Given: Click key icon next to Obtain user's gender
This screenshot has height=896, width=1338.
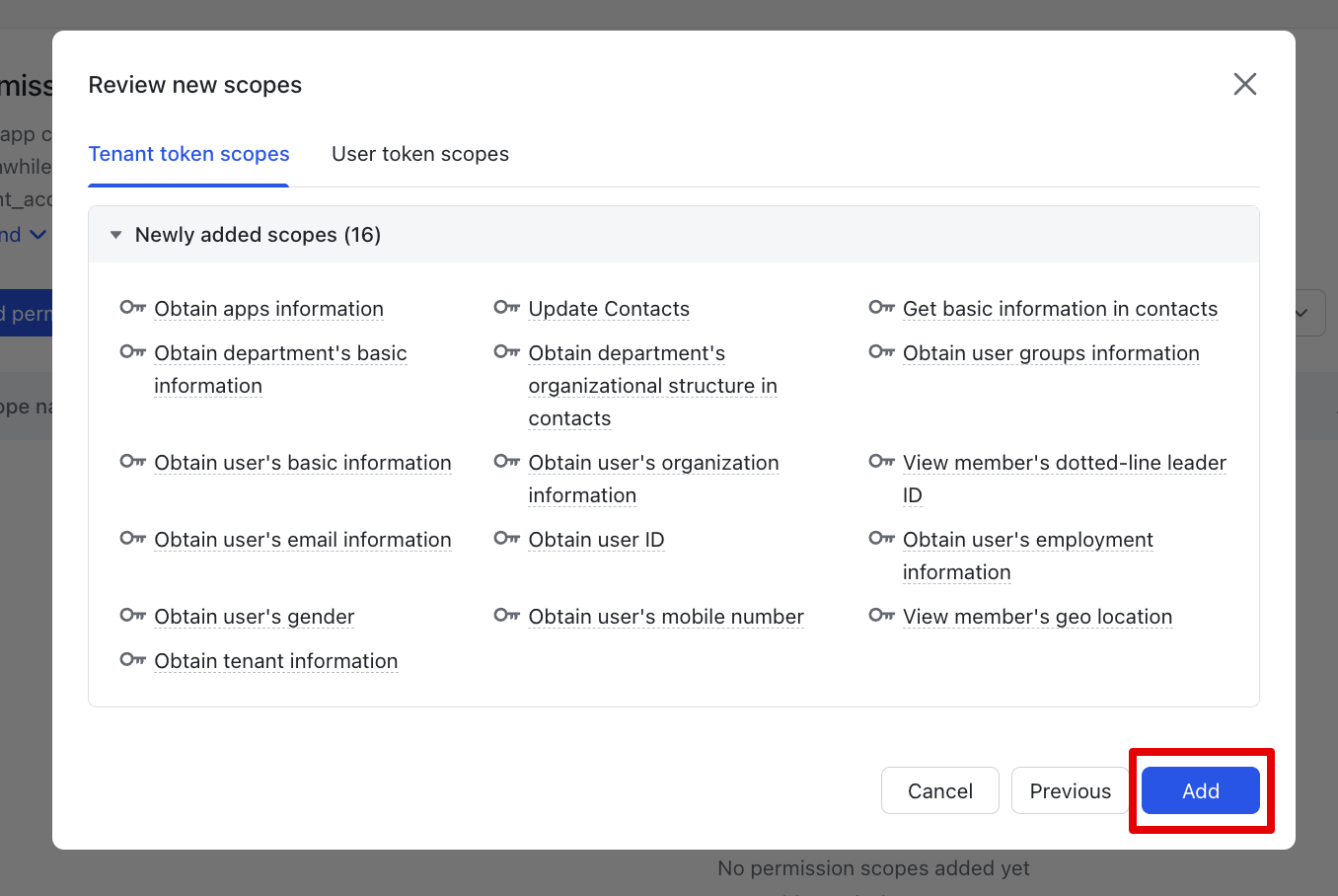Looking at the screenshot, I should point(132,616).
